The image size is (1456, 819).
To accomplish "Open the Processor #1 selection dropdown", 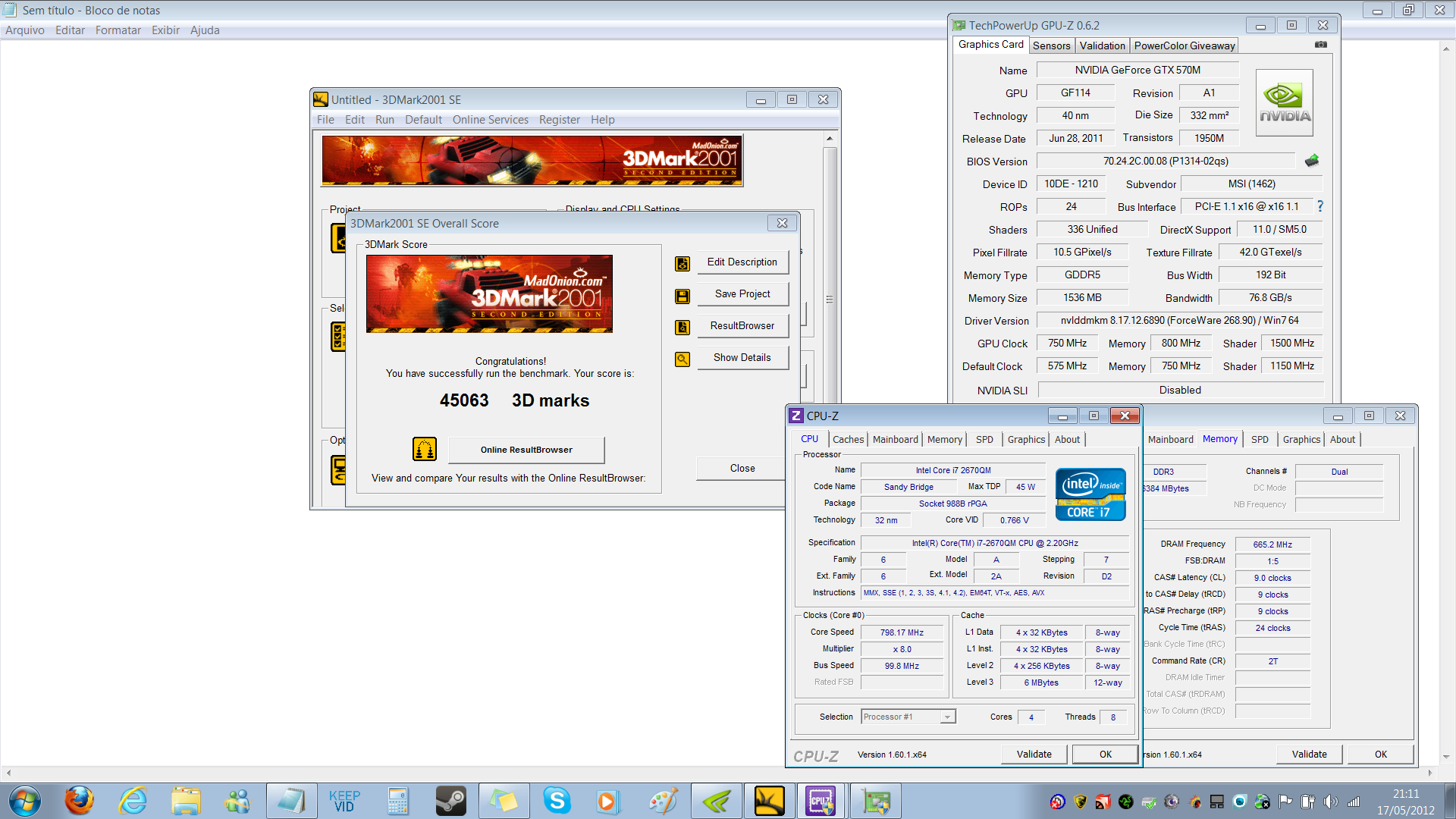I will (x=908, y=717).
